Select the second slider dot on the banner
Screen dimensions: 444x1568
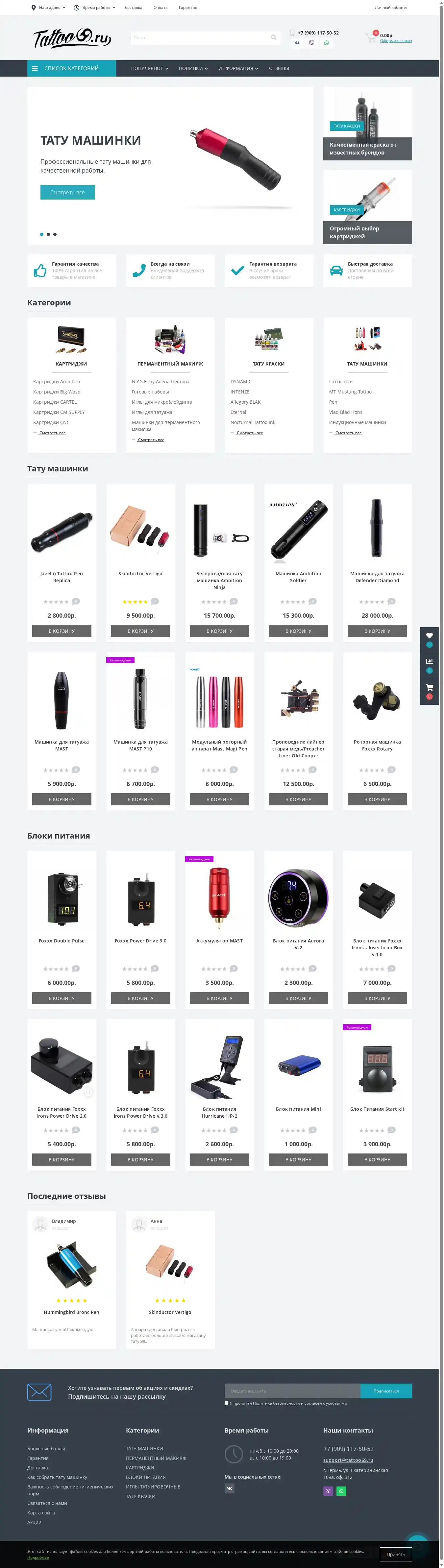(48, 234)
